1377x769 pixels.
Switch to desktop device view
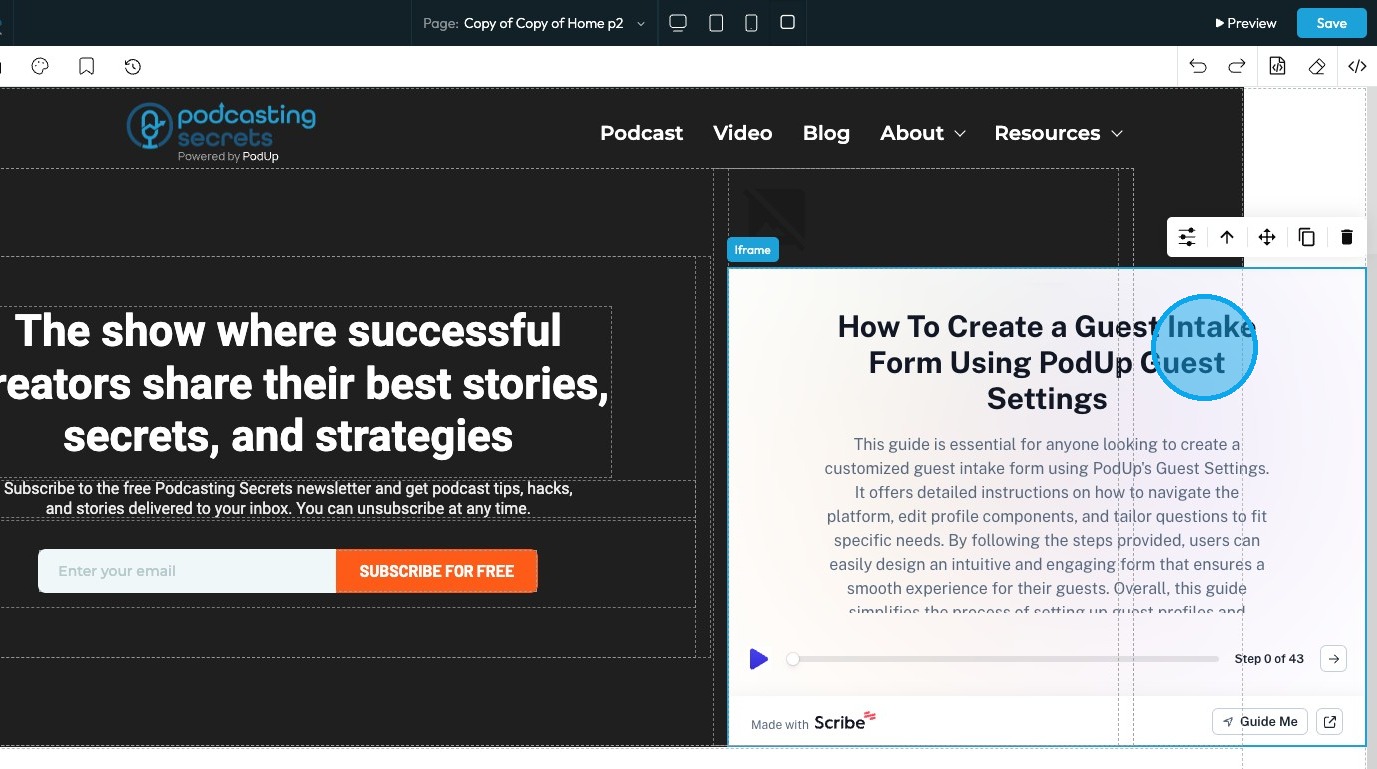678,23
